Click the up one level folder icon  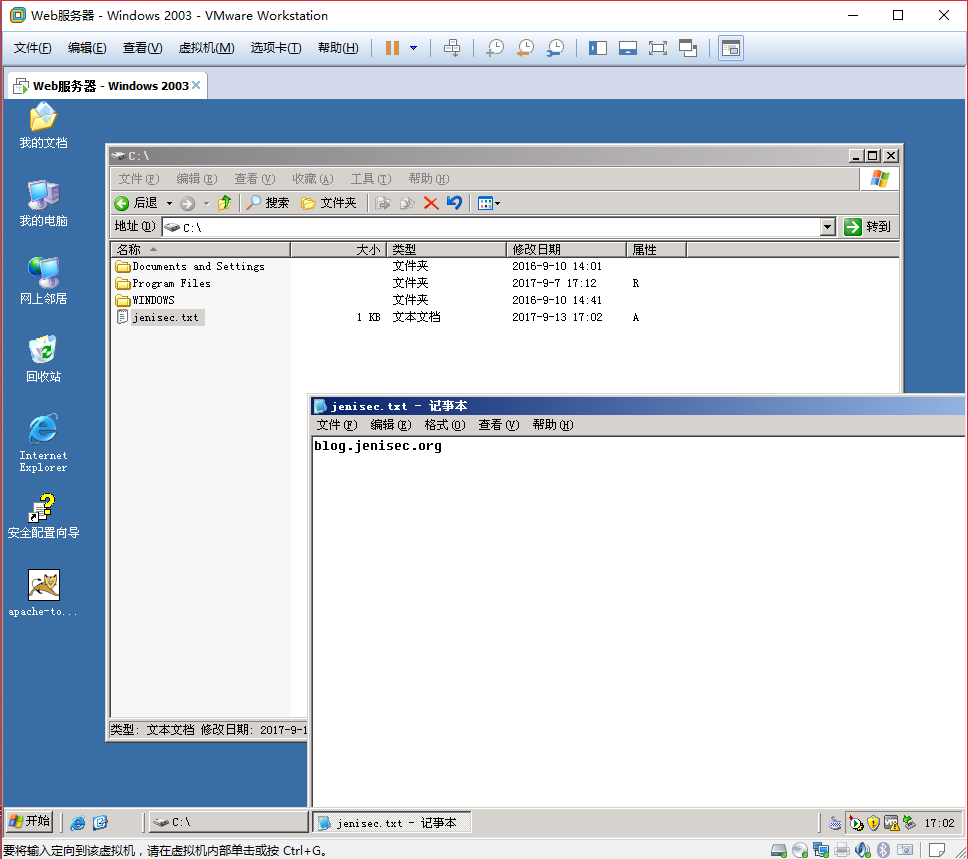click(x=225, y=203)
